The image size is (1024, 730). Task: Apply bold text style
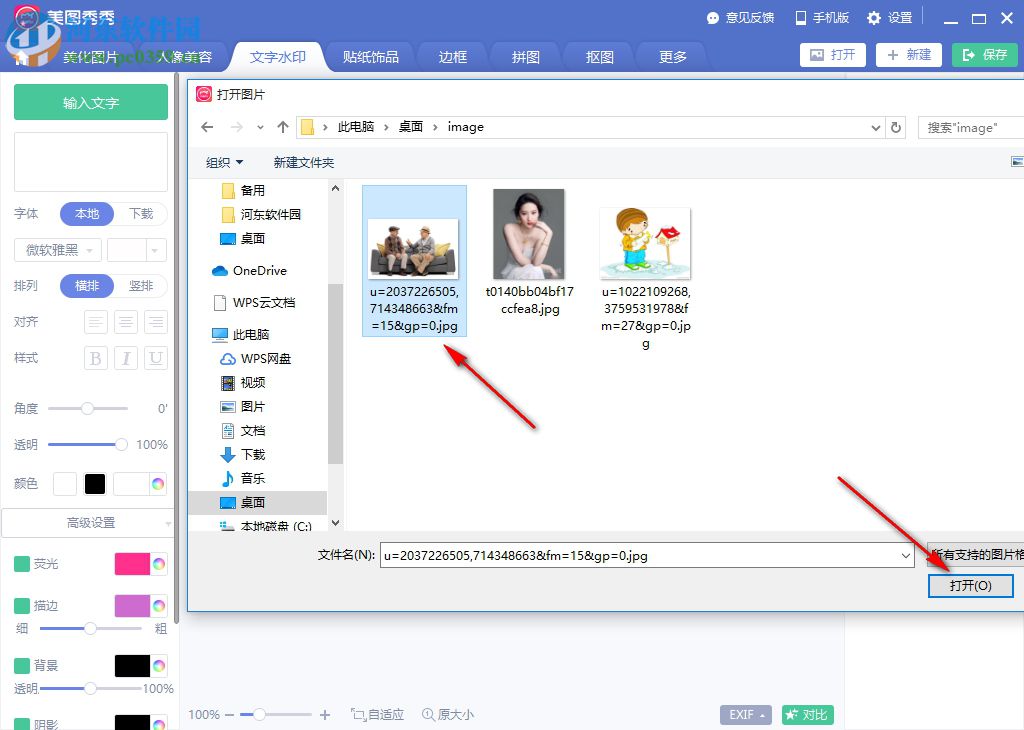pyautogui.click(x=95, y=358)
